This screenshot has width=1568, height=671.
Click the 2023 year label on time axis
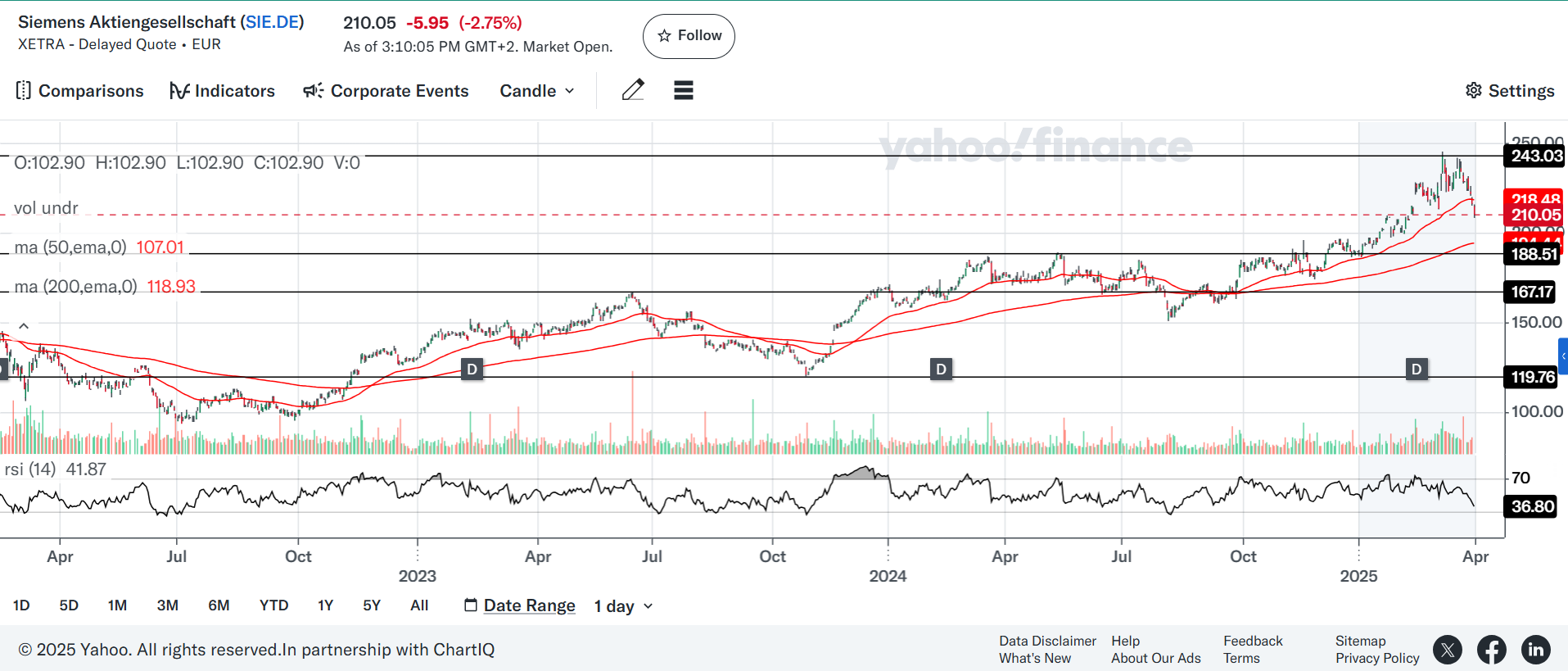pos(418,576)
